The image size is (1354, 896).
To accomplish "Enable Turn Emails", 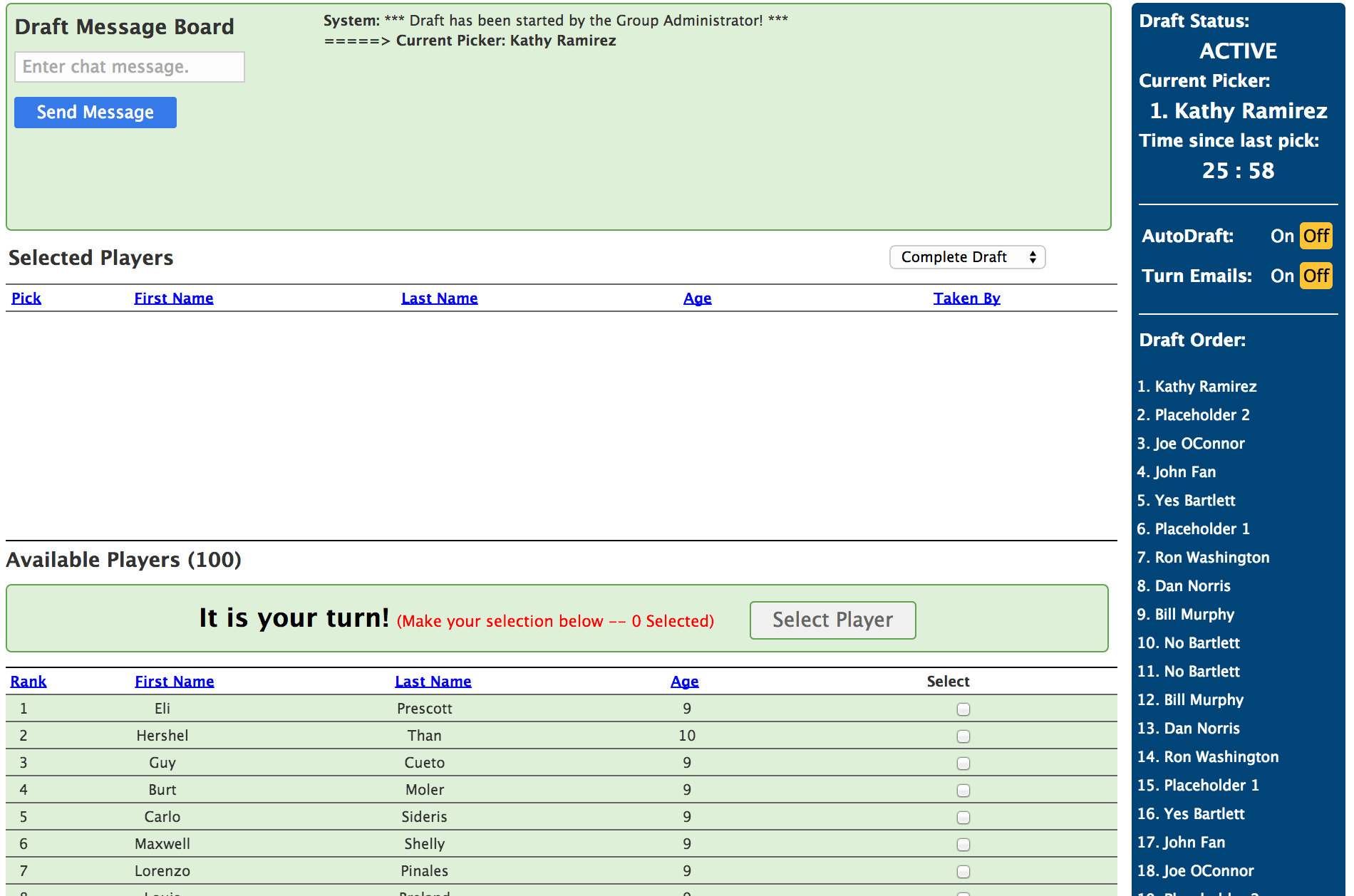I will 1281,276.
